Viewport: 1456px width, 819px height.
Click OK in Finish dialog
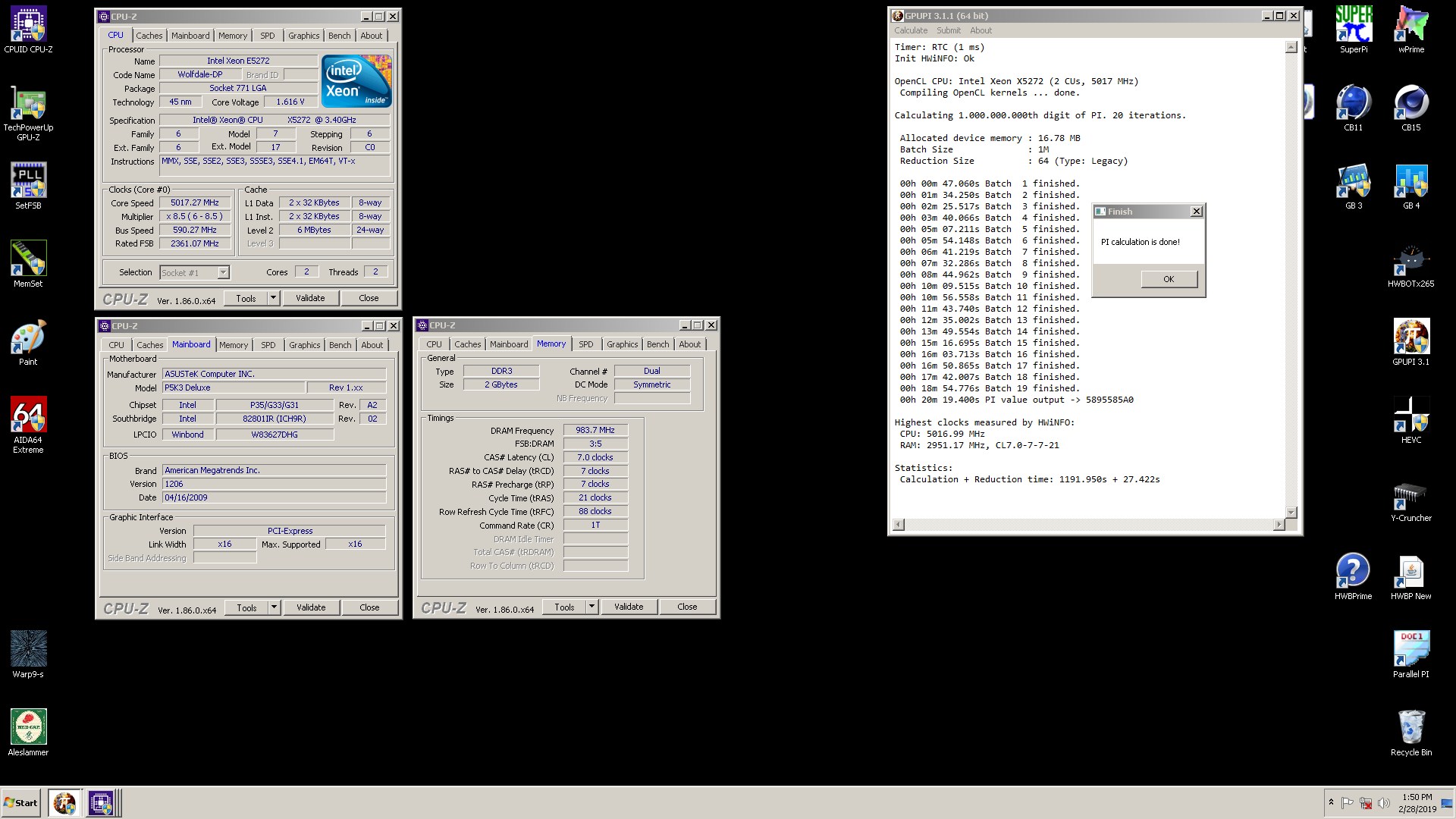tap(1169, 279)
